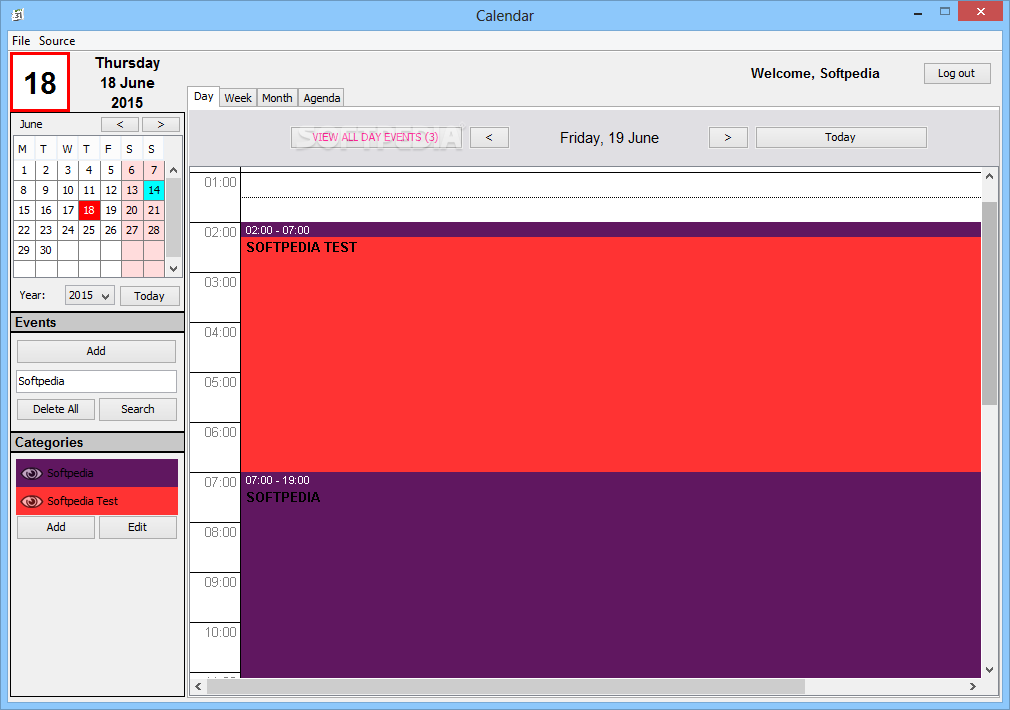Click Add button under Categories
This screenshot has width=1010, height=710.
pos(56,527)
